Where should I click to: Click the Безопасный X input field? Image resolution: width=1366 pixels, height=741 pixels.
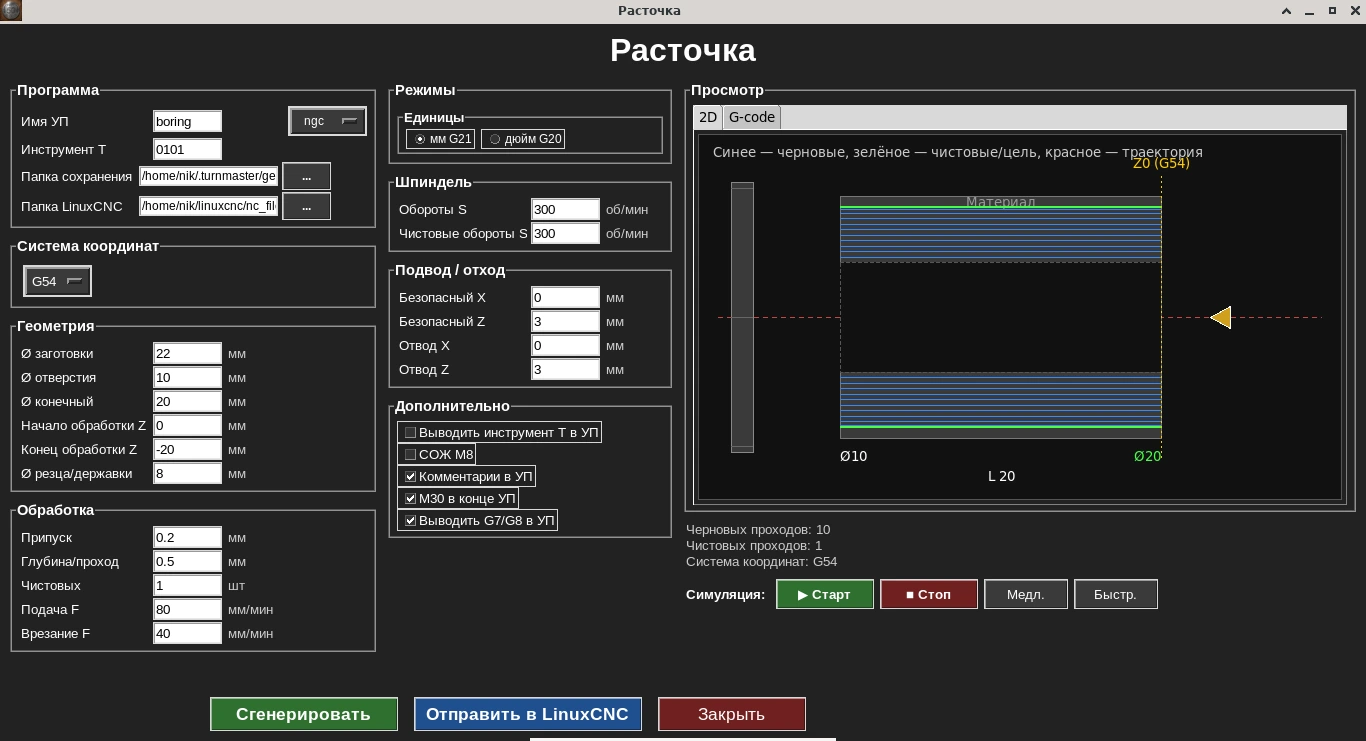pos(566,297)
